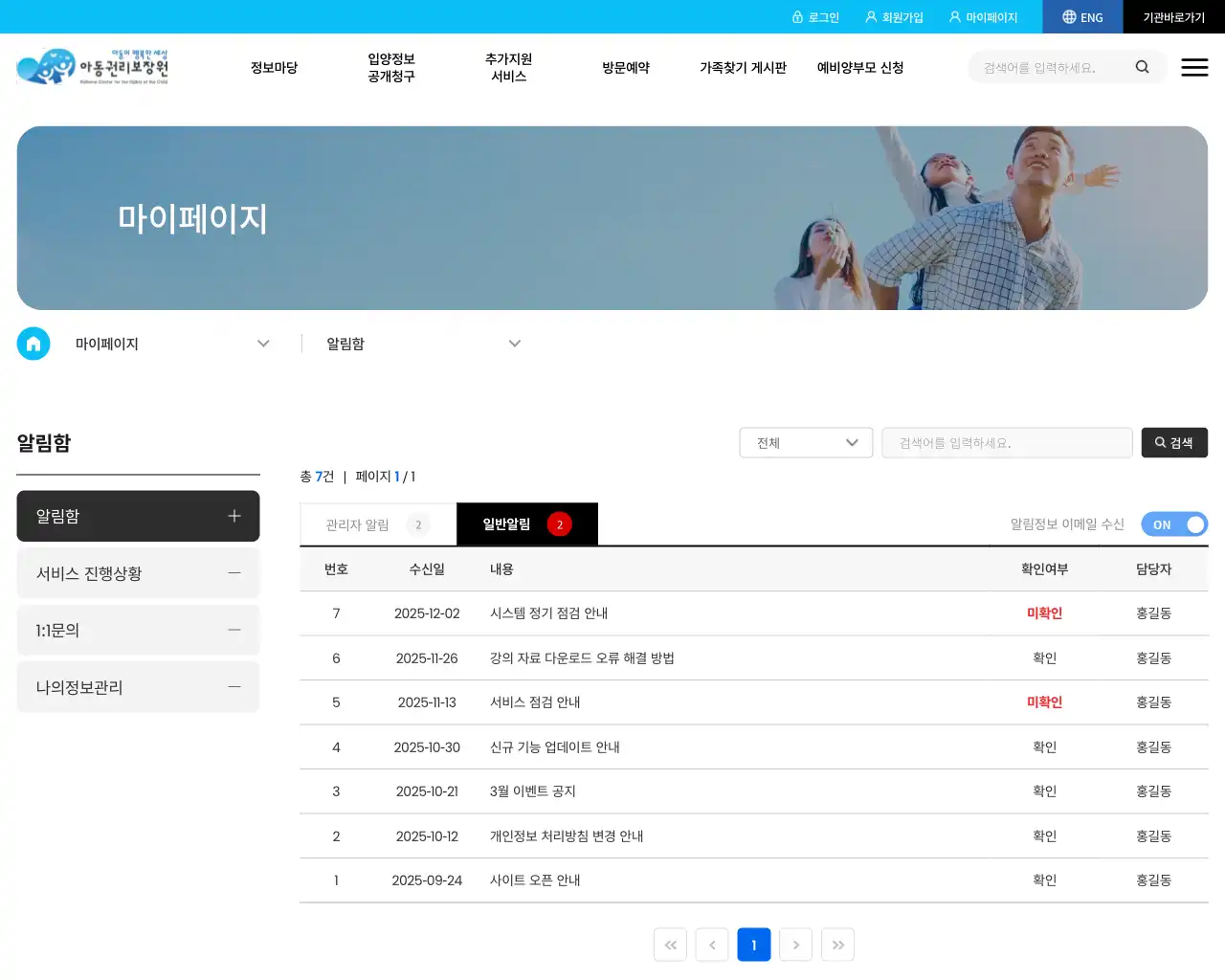The image size is (1225, 980).
Task: Click the 검색 search button
Action: (x=1174, y=442)
